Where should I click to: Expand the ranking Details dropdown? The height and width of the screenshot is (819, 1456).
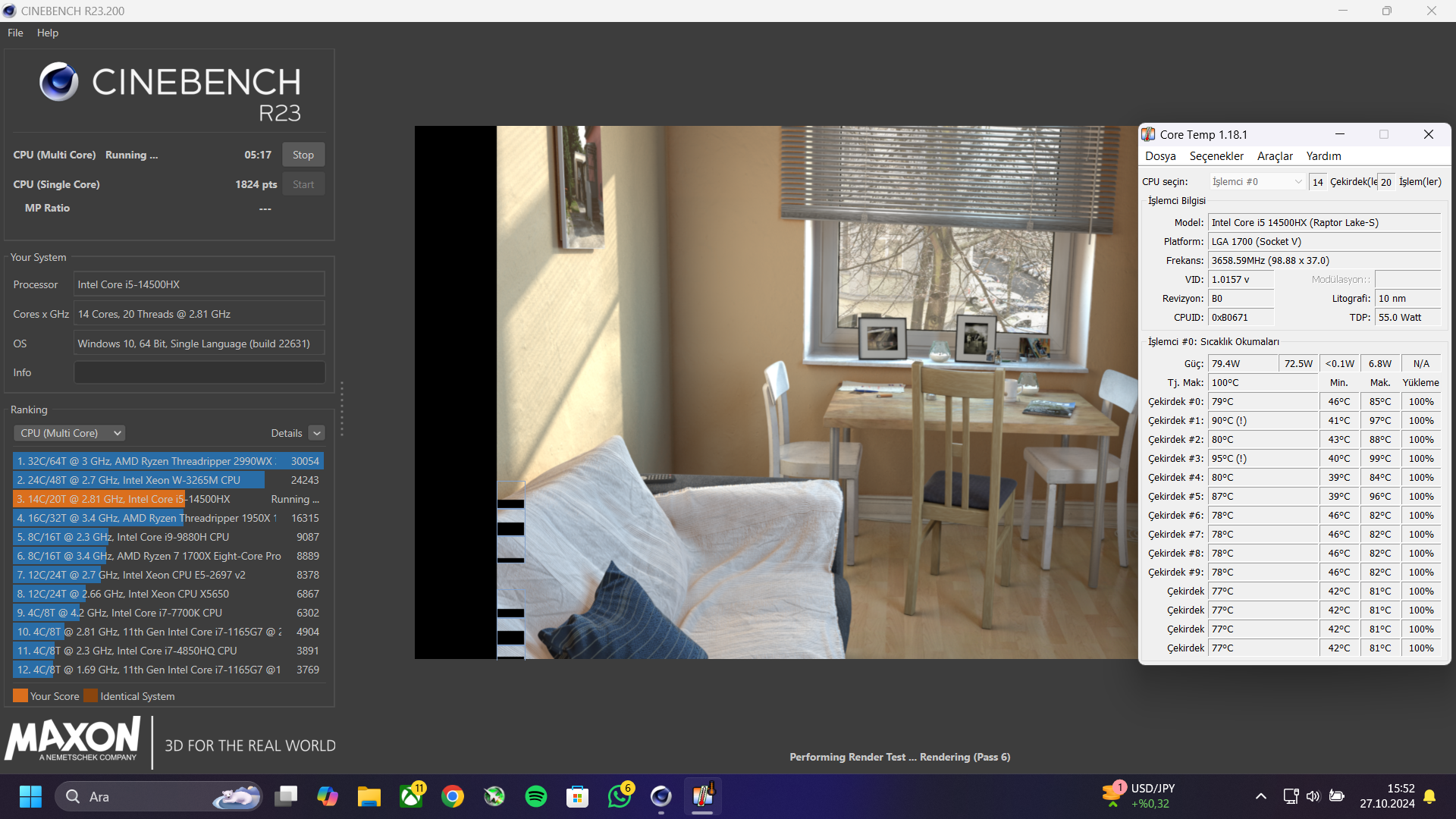(x=317, y=433)
